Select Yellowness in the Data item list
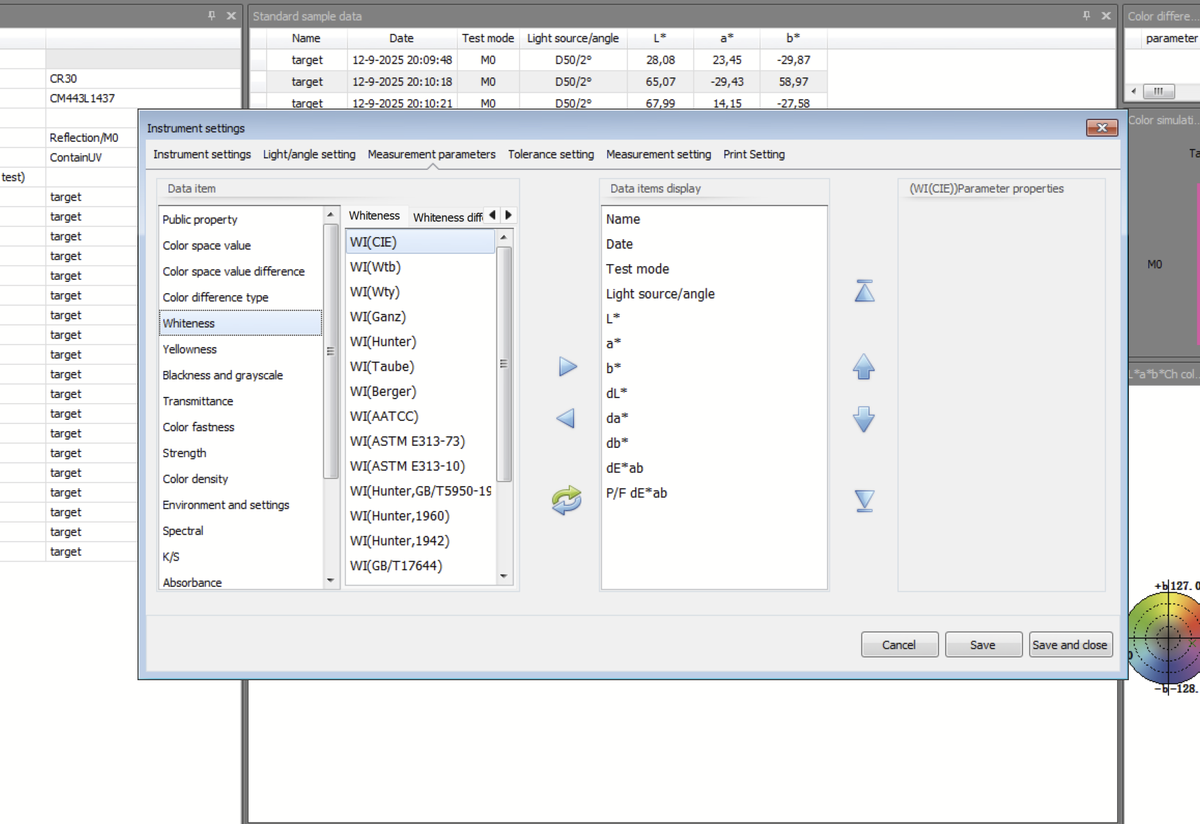 click(190, 349)
